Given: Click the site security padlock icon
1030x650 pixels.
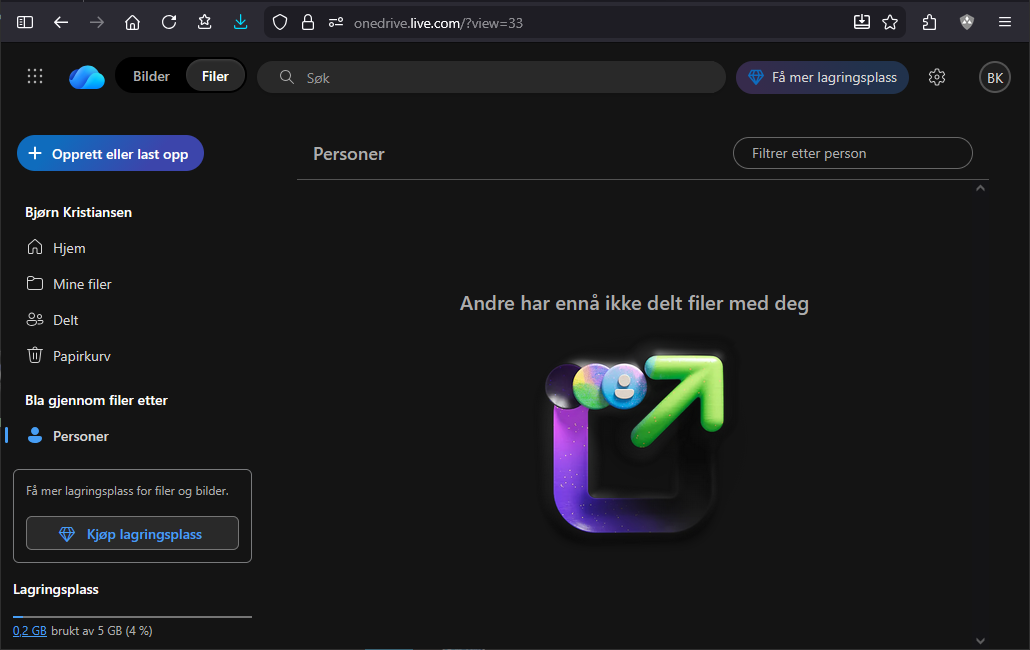Looking at the screenshot, I should 307,22.
